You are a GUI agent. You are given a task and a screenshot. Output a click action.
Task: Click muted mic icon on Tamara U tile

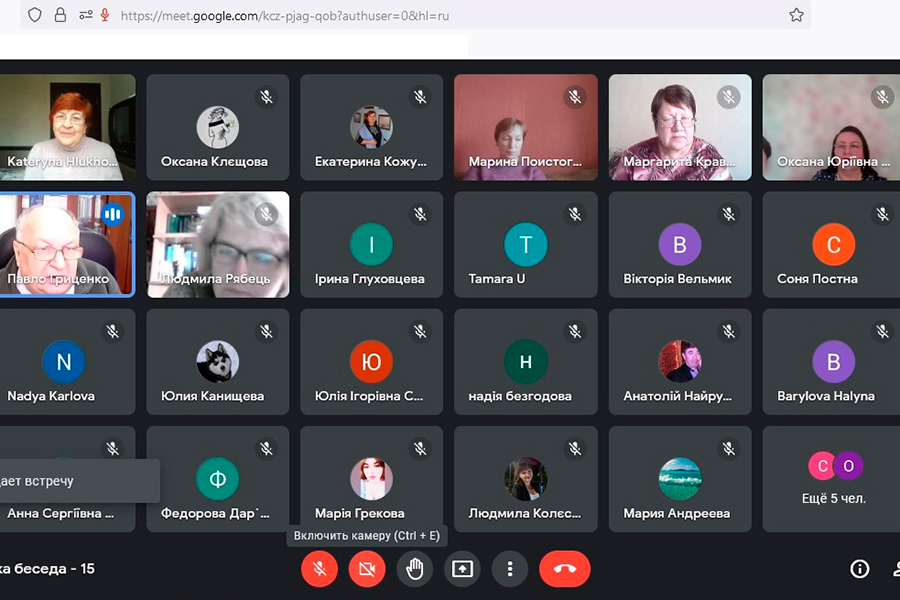(x=575, y=214)
